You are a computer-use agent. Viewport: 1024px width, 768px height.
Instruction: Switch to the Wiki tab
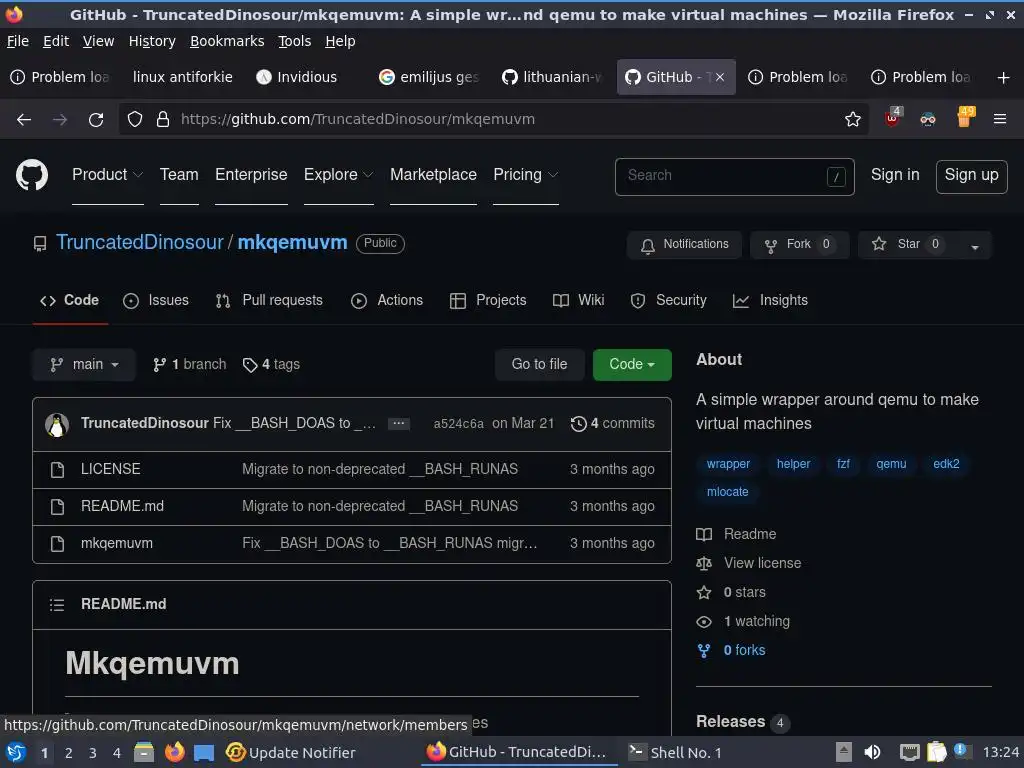(578, 300)
